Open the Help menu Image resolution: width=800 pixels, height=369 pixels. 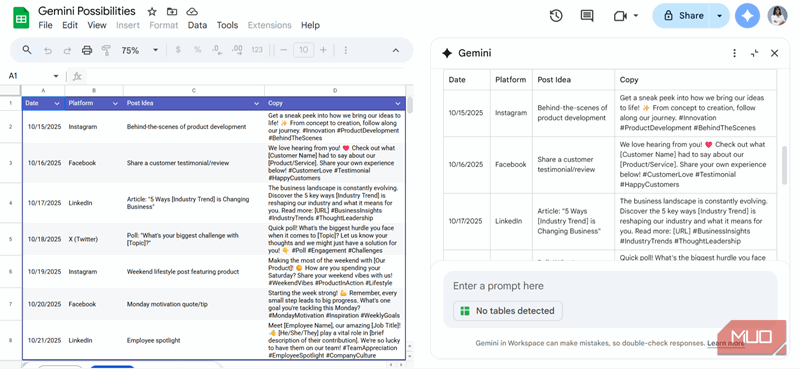310,25
